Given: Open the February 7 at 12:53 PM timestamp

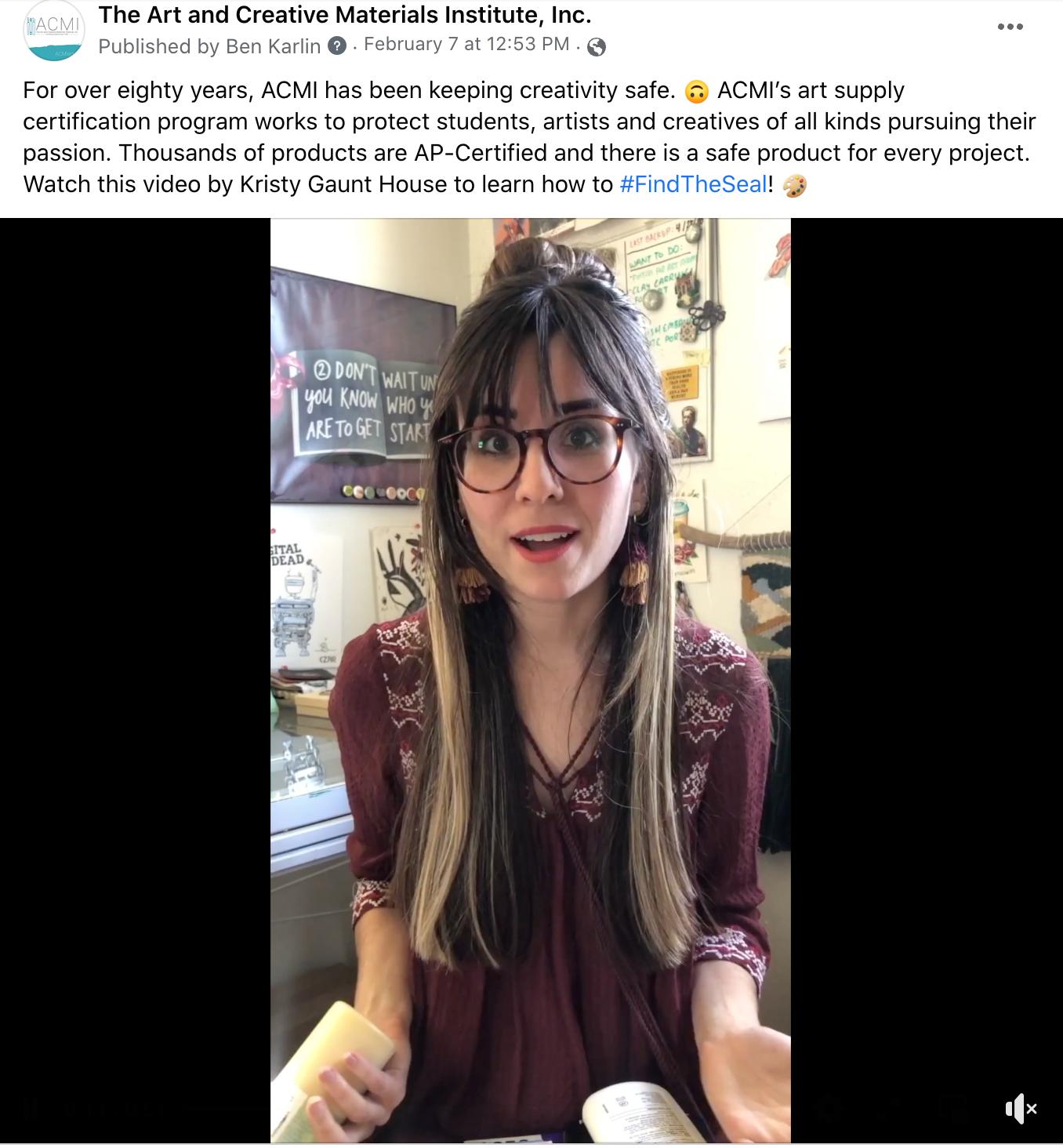Looking at the screenshot, I should coord(466,44).
